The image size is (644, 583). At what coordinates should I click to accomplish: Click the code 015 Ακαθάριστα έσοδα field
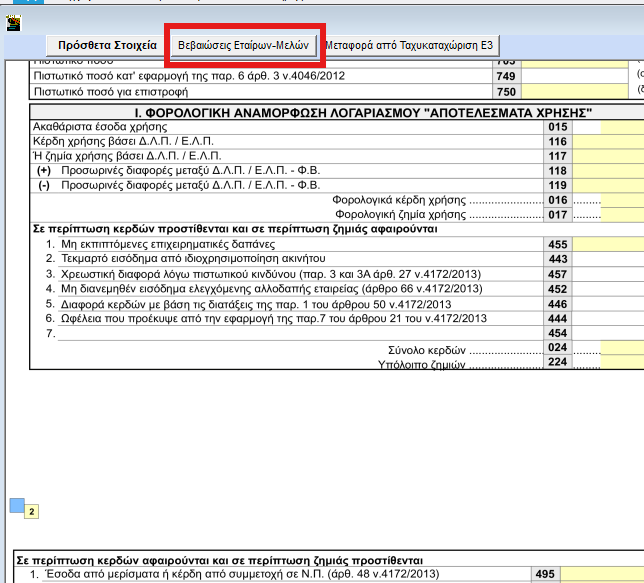click(586, 127)
